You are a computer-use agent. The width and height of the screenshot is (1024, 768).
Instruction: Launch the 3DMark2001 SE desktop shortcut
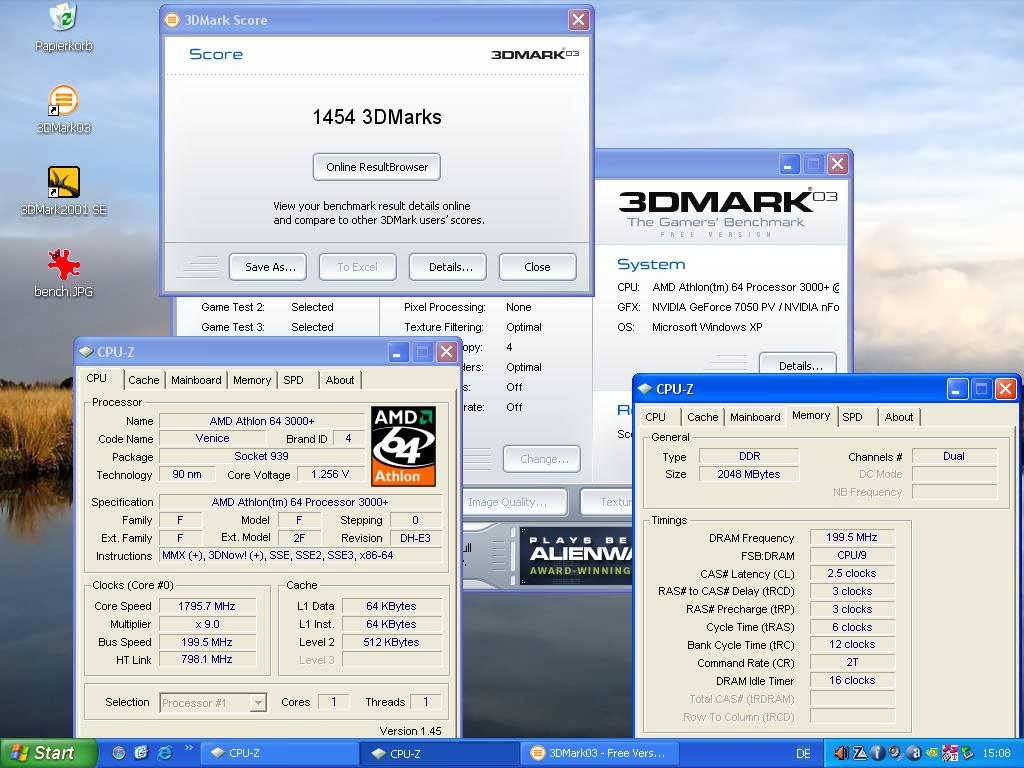pyautogui.click(x=63, y=190)
